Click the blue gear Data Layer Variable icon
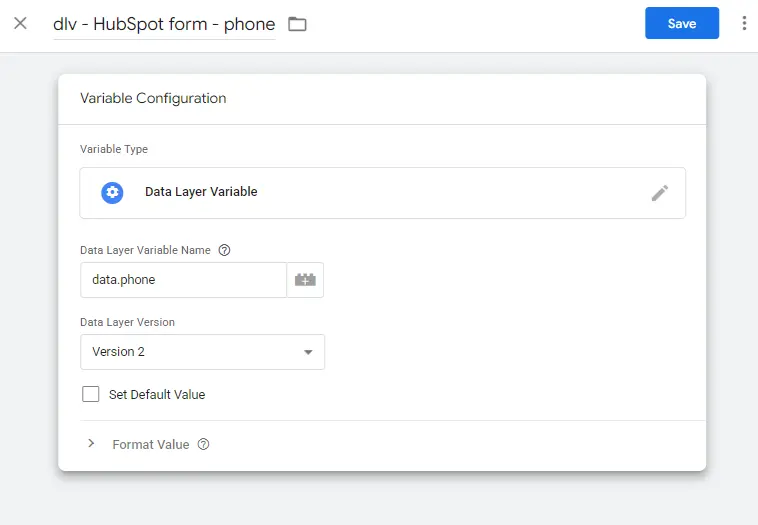The image size is (758, 525). coord(112,192)
